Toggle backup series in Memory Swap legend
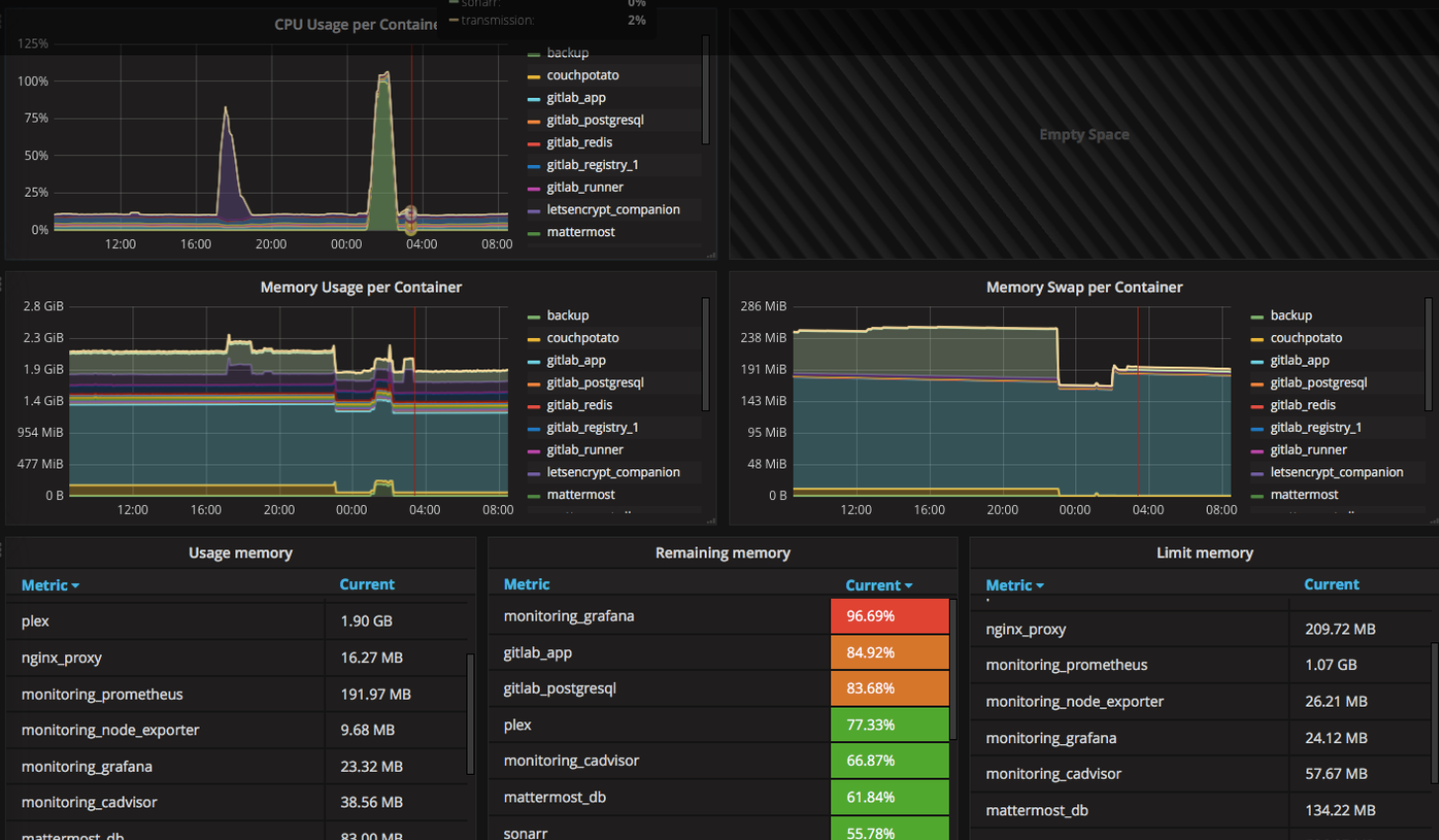Viewport: 1439px width, 840px height. [x=1291, y=315]
